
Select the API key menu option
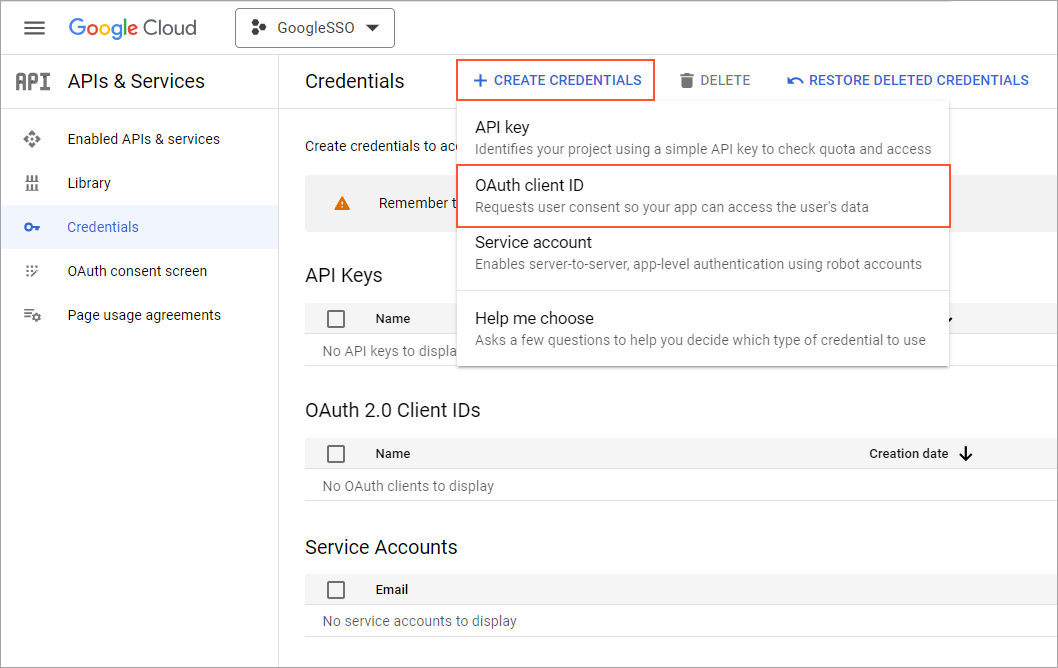tap(702, 138)
